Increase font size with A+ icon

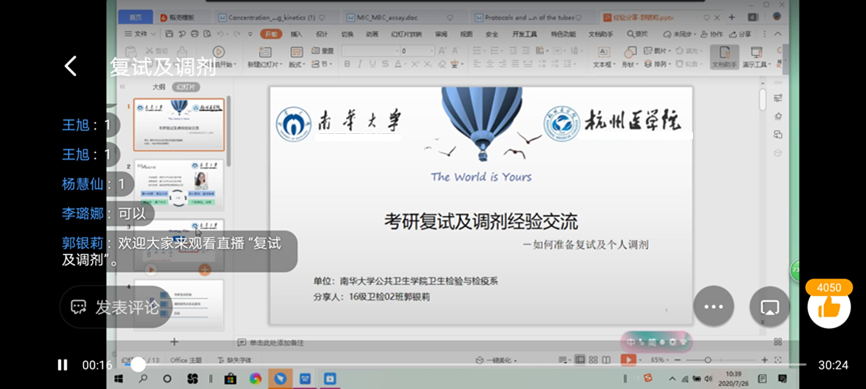click(442, 51)
